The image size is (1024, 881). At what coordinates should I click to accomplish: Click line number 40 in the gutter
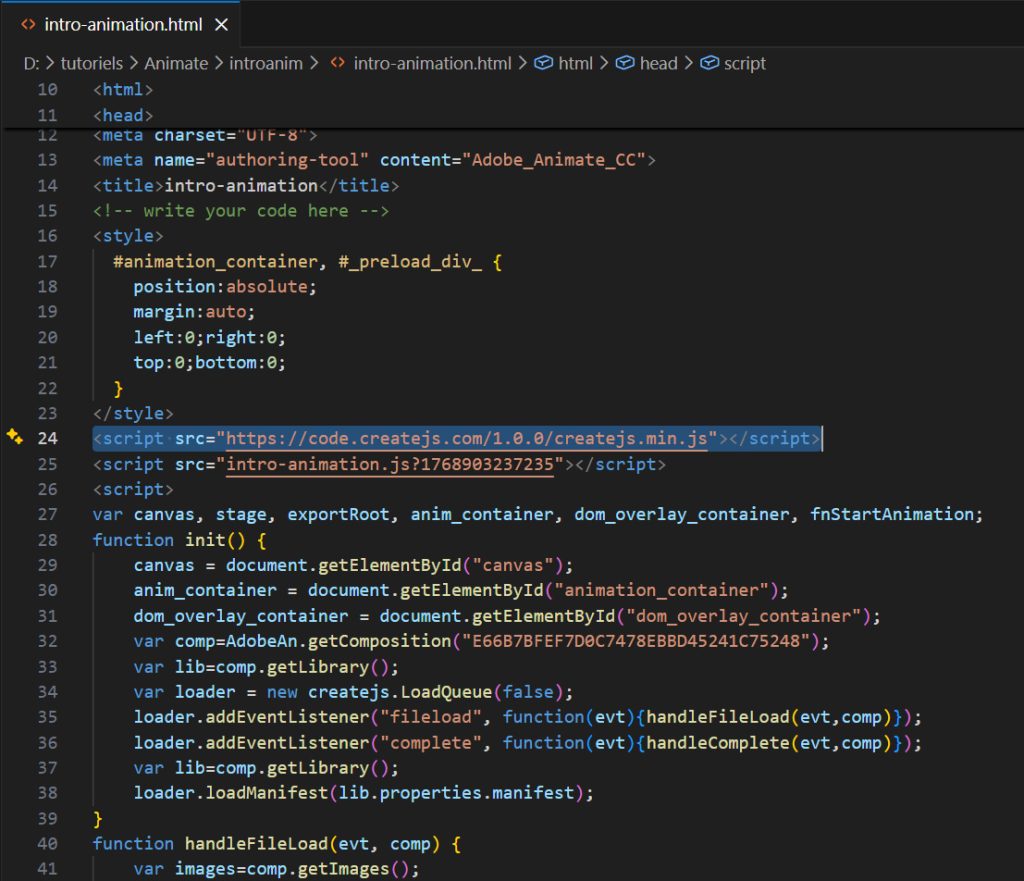47,844
